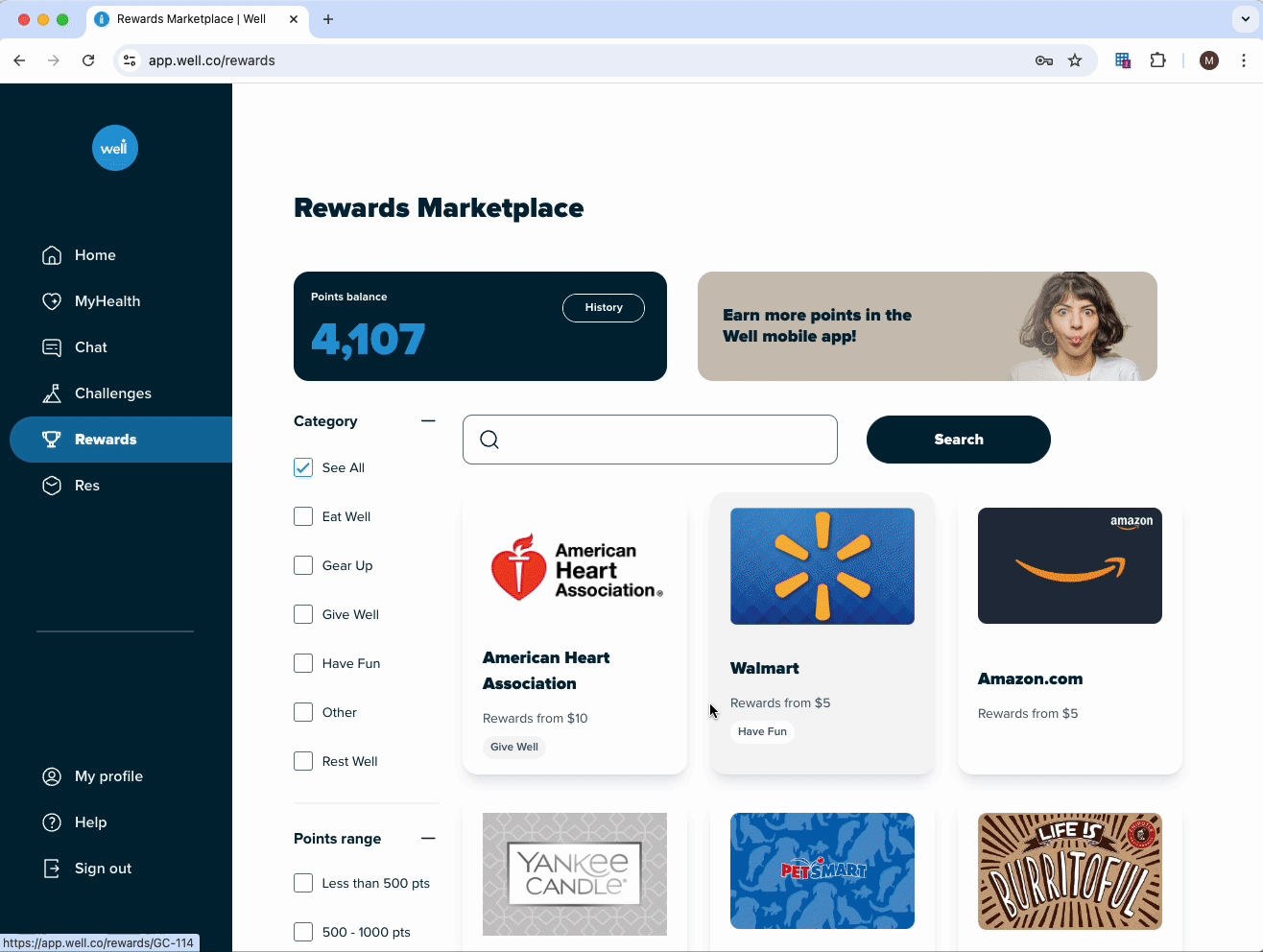
Task: Click the browser forward arrow
Action: [54, 60]
